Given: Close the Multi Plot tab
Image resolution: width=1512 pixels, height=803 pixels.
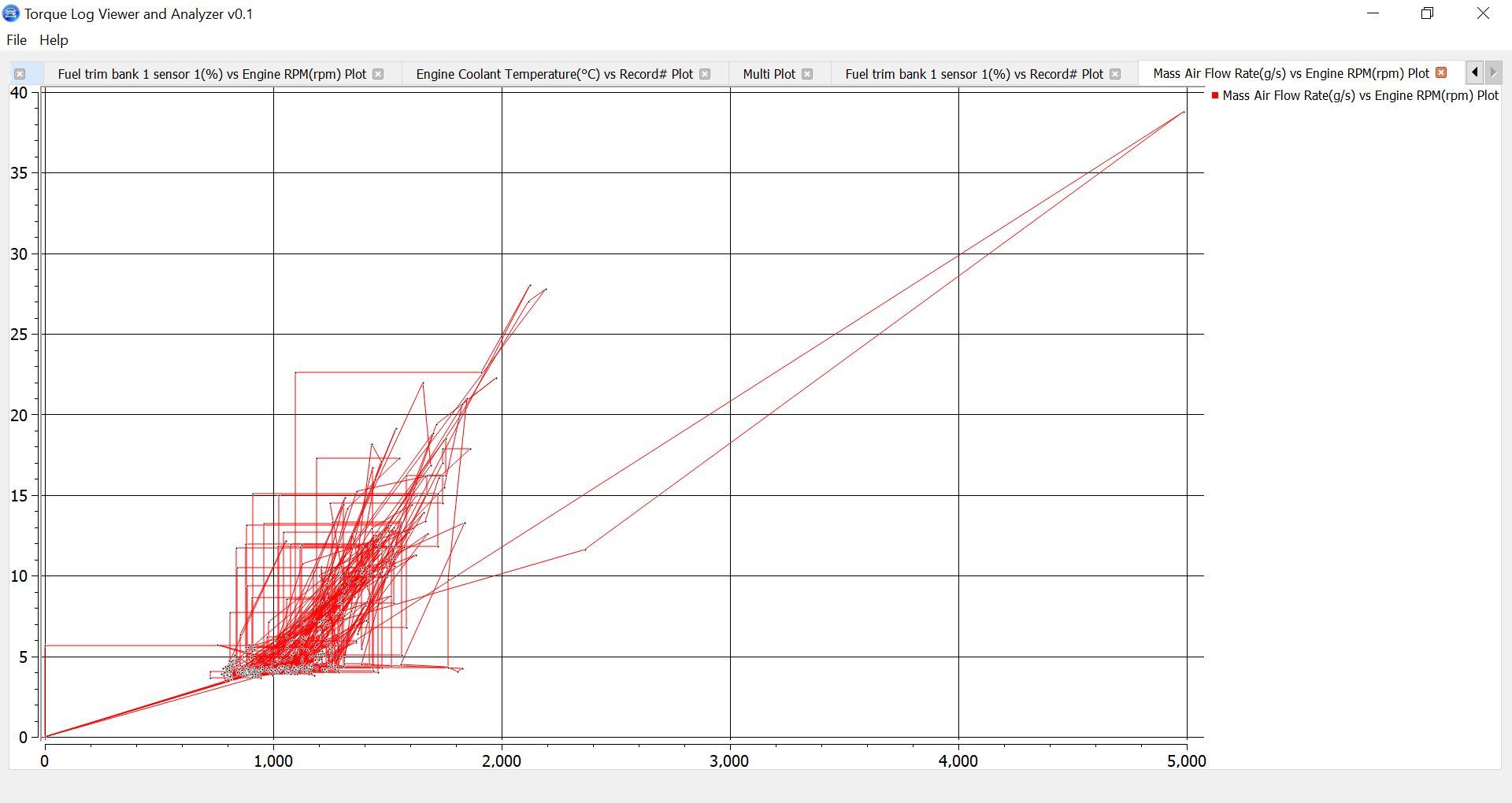Looking at the screenshot, I should tap(807, 74).
